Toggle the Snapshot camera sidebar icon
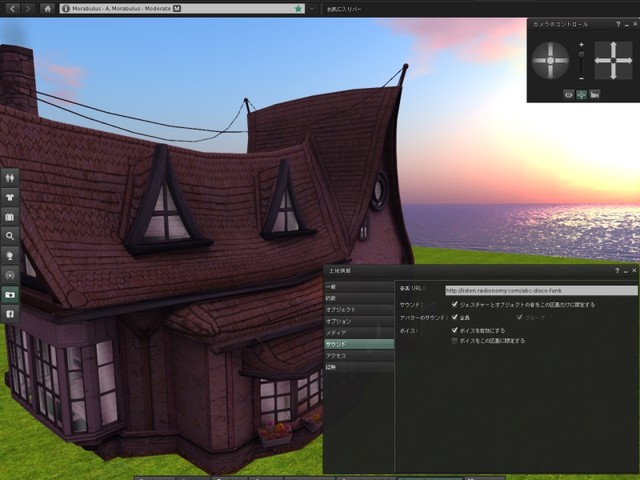 (x=10, y=294)
